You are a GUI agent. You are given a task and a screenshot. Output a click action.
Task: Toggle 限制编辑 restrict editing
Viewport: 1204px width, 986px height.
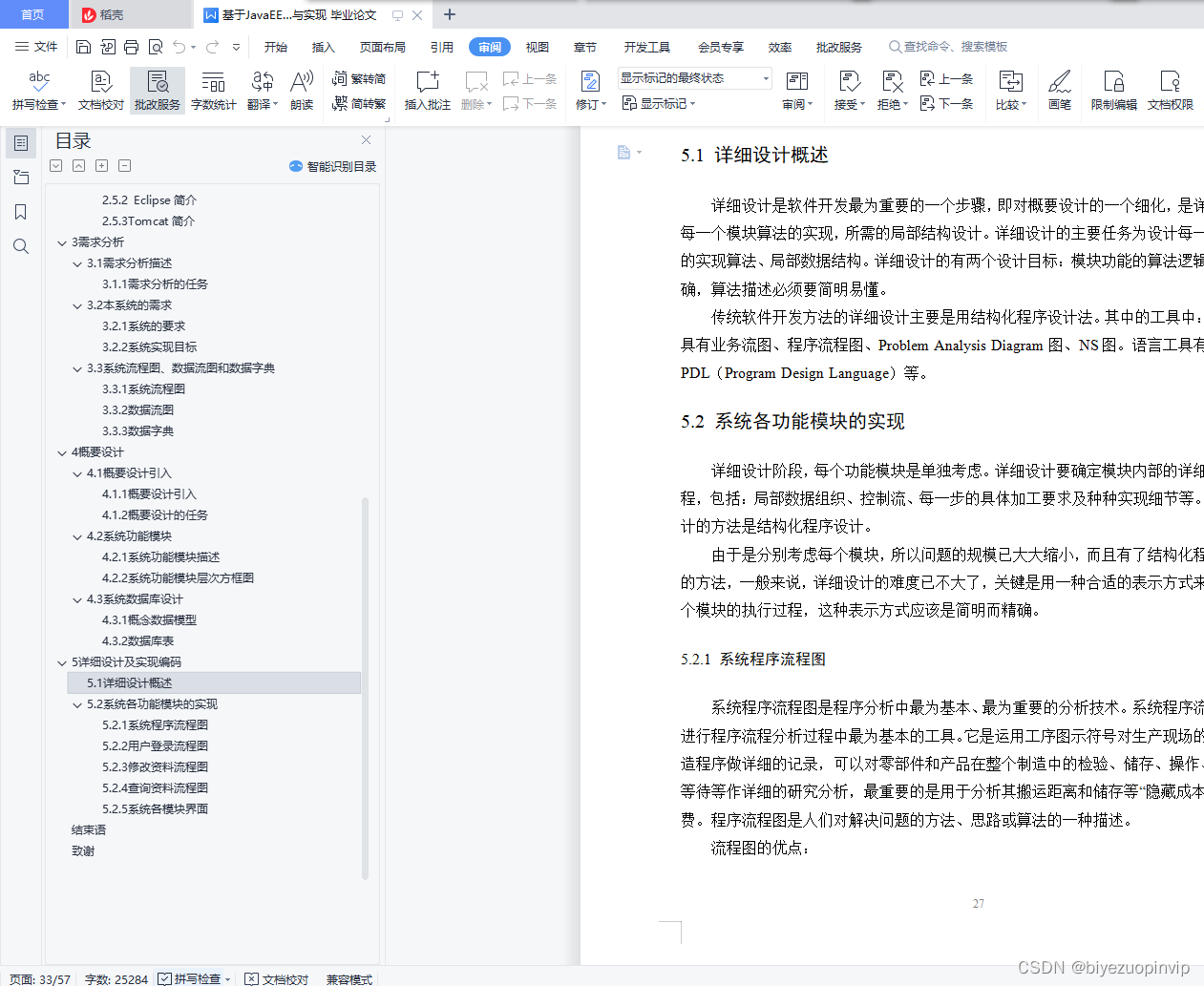(1113, 91)
